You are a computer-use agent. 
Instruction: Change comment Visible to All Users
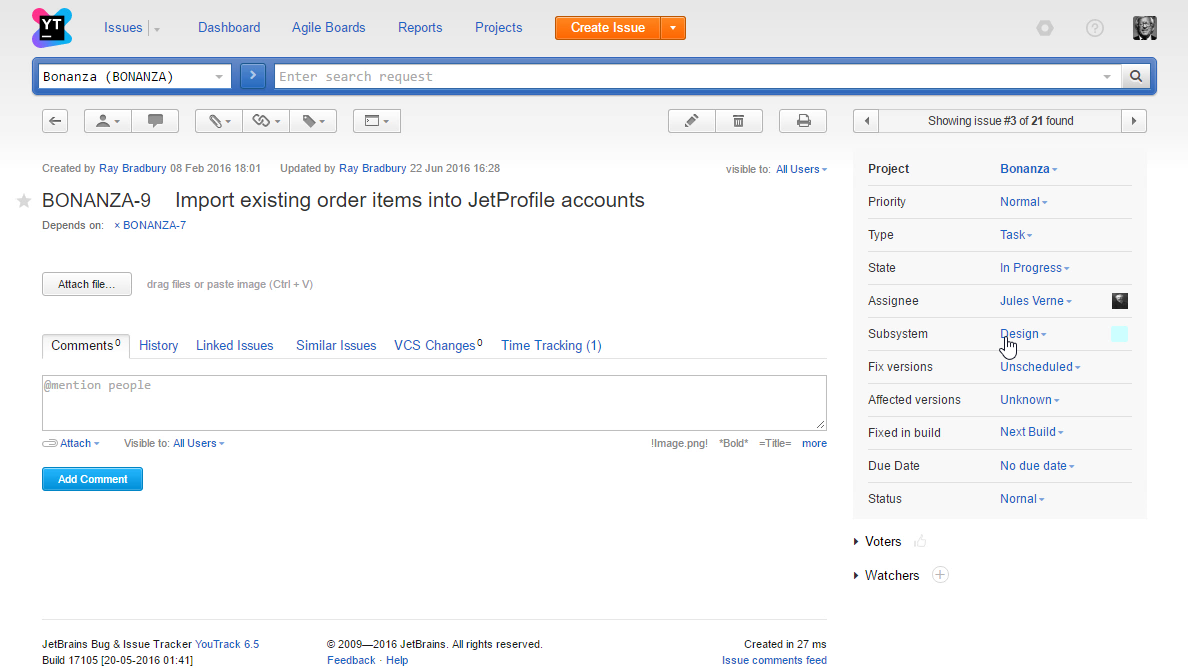[199, 444]
